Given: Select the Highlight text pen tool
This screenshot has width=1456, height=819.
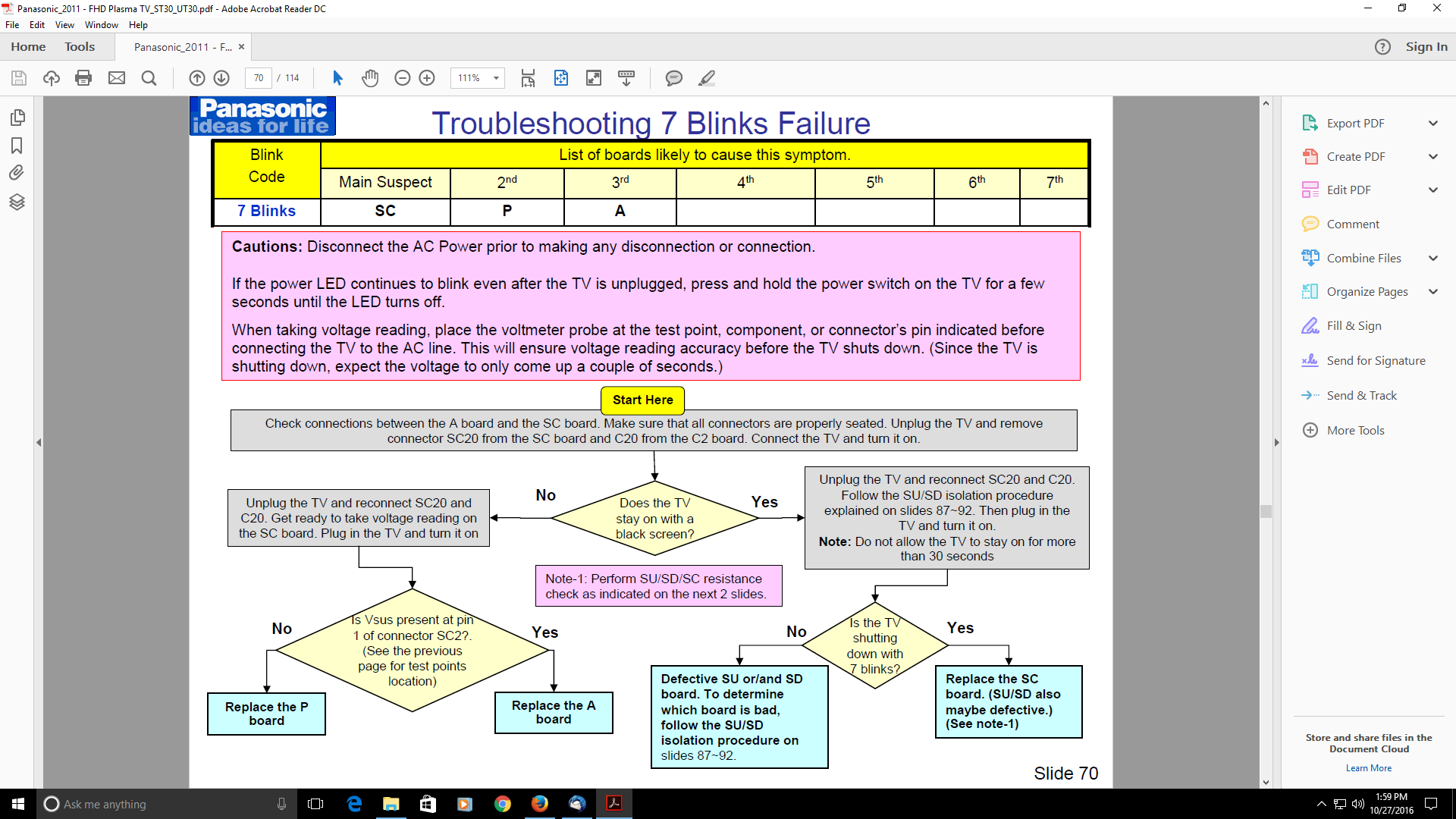Looking at the screenshot, I should click(x=707, y=78).
